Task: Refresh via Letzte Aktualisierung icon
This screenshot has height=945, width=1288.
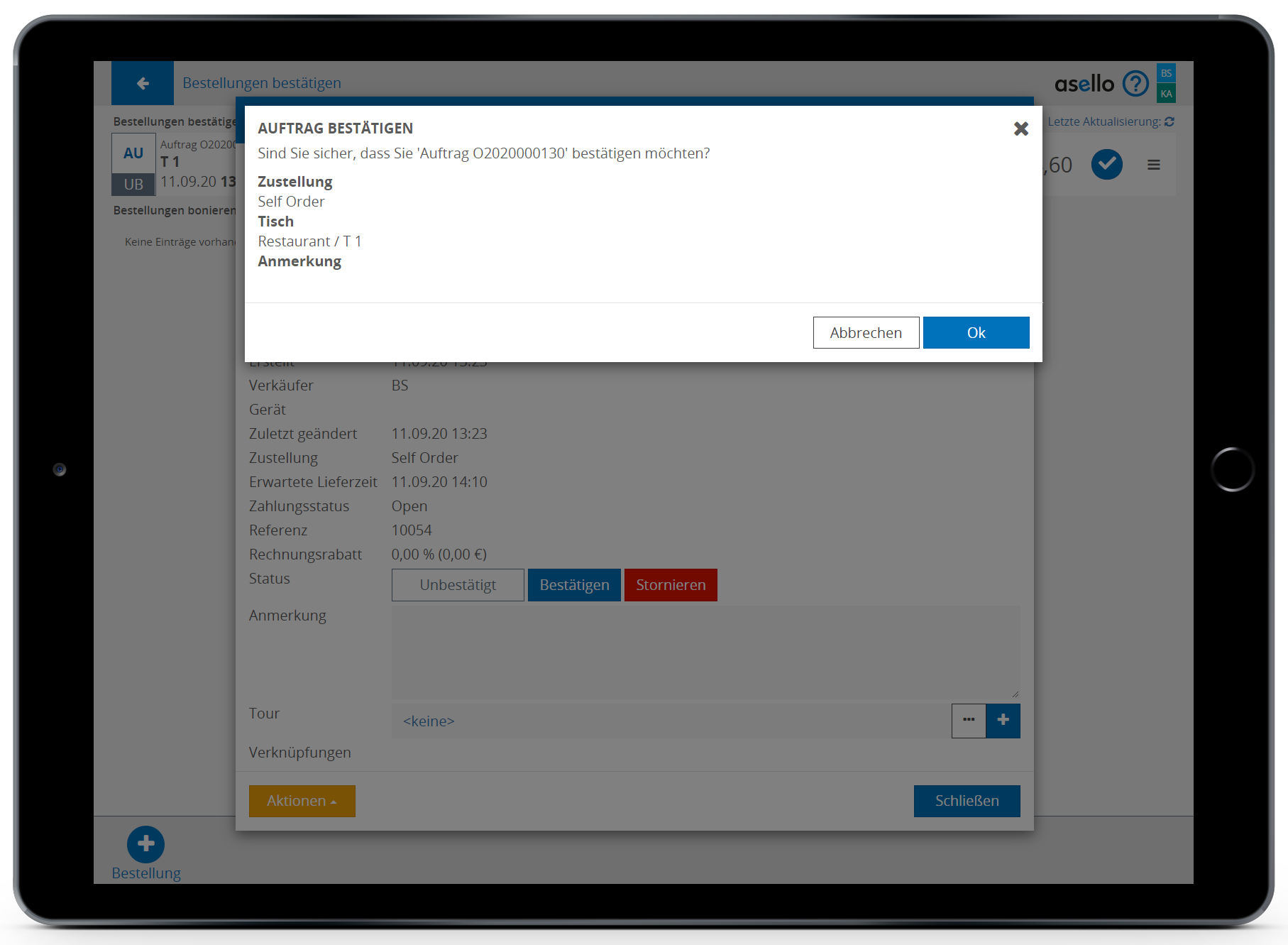Action: [x=1169, y=122]
